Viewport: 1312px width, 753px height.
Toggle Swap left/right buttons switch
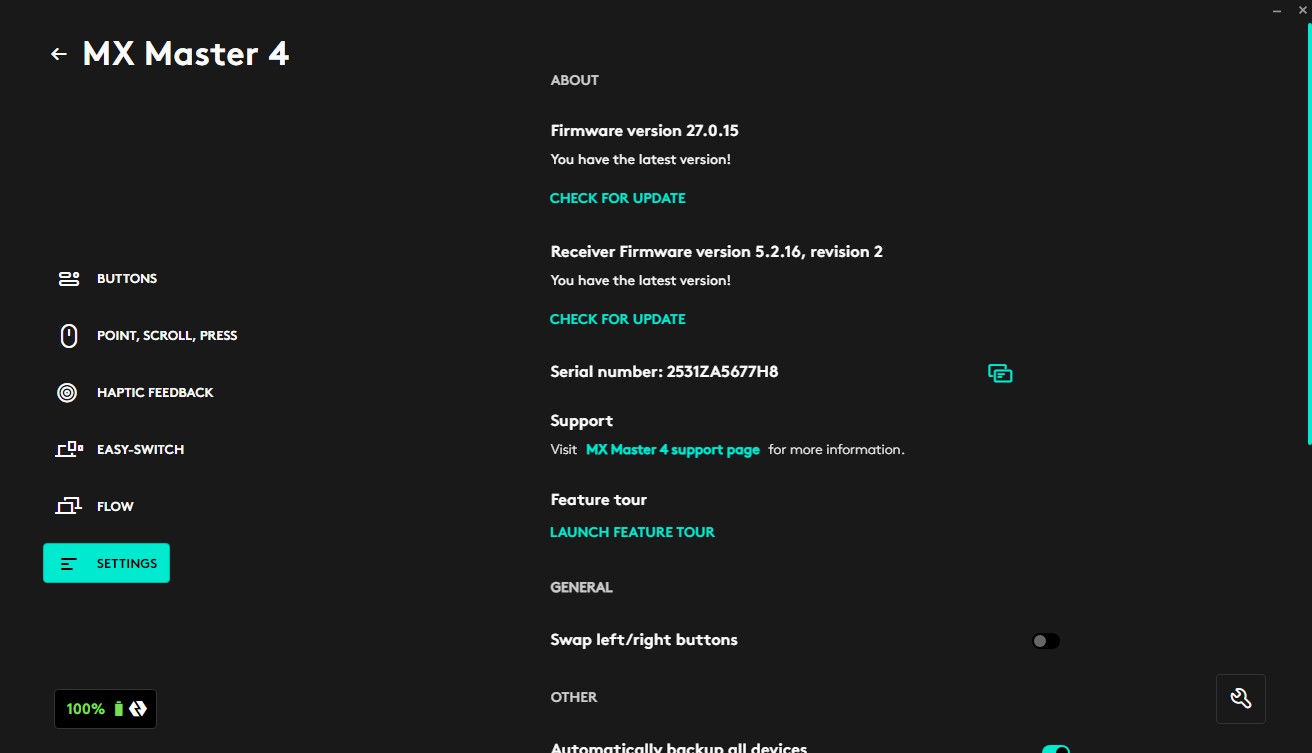click(x=1046, y=641)
